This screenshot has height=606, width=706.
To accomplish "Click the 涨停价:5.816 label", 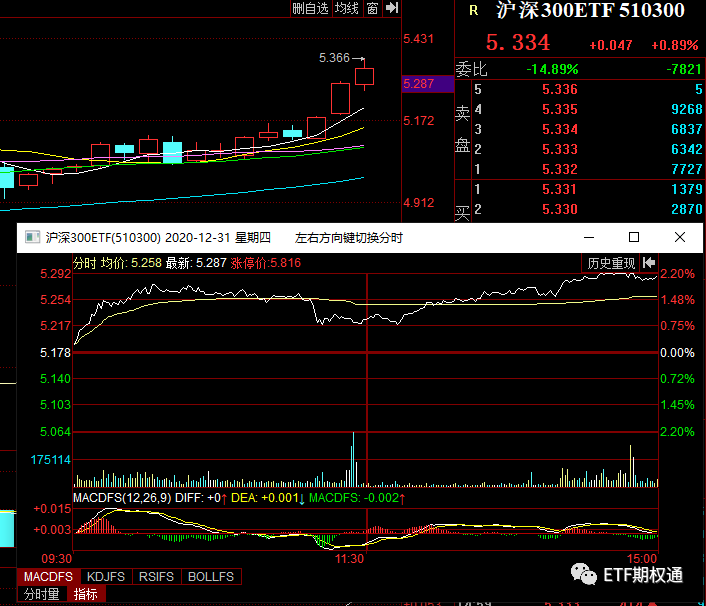I will click(x=266, y=263).
